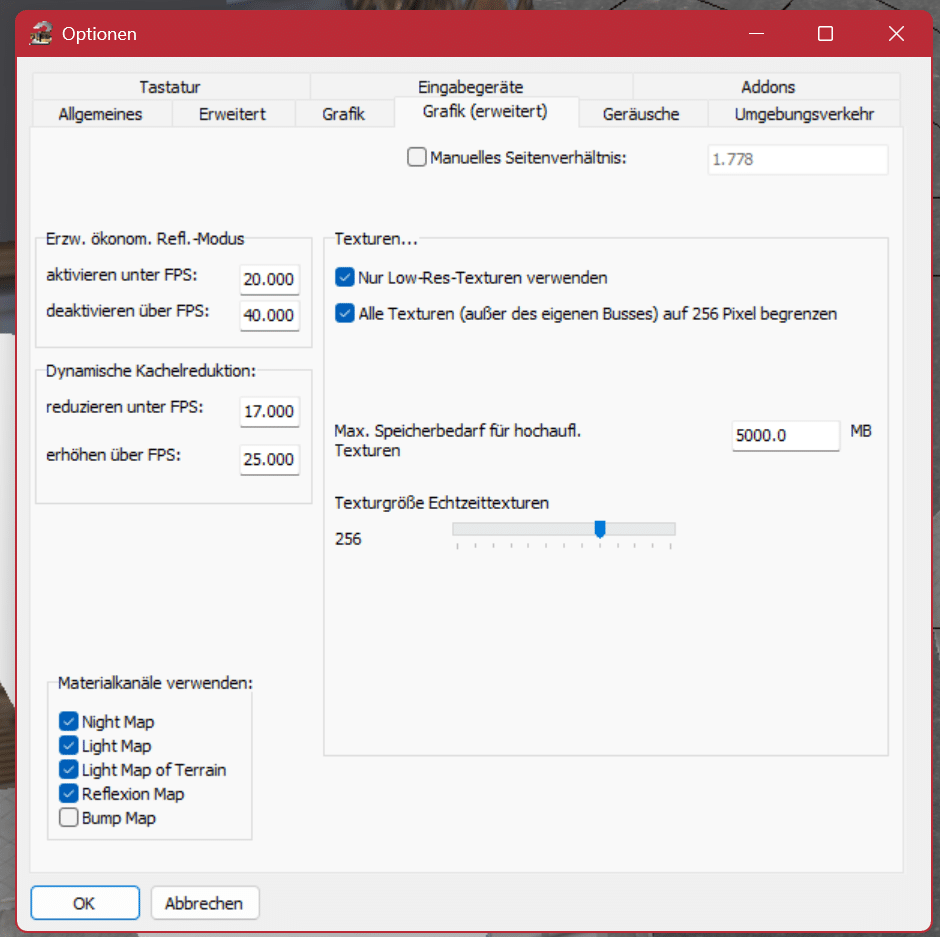Click the Max. Speicherbedarf 5000.0 field
This screenshot has height=937, width=940.
[785, 436]
